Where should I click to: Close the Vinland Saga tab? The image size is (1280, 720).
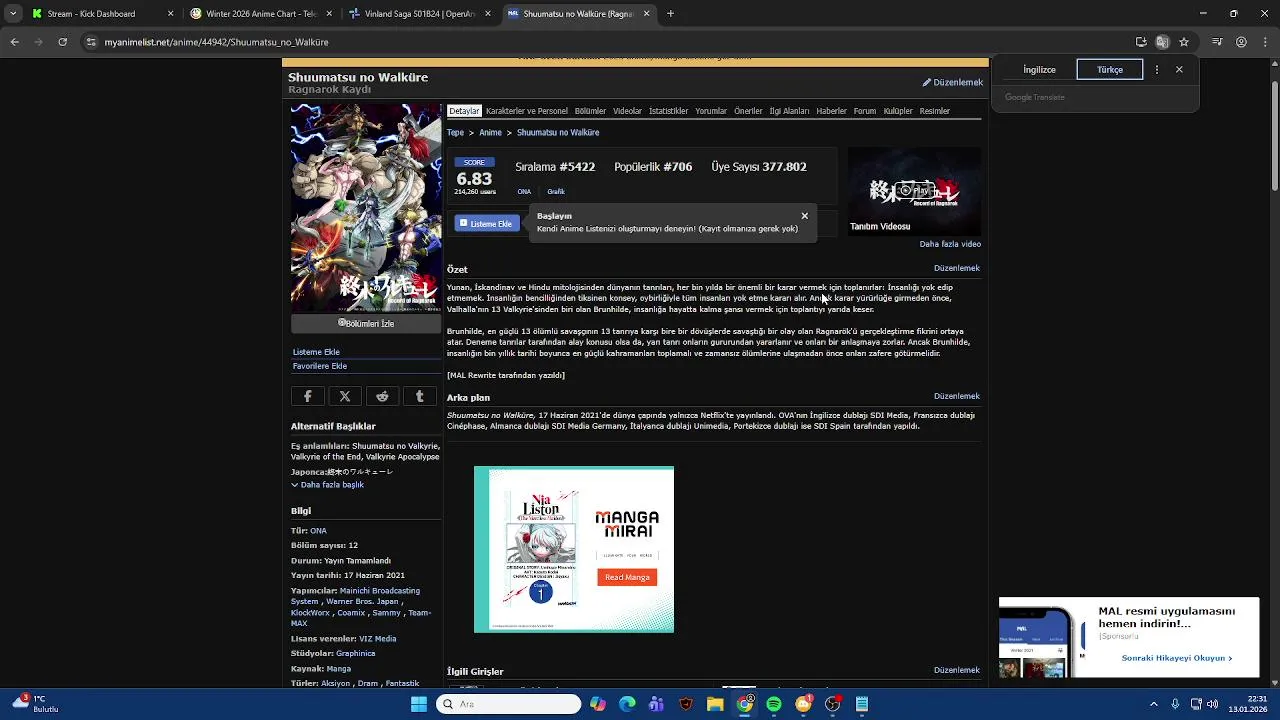pos(488,14)
